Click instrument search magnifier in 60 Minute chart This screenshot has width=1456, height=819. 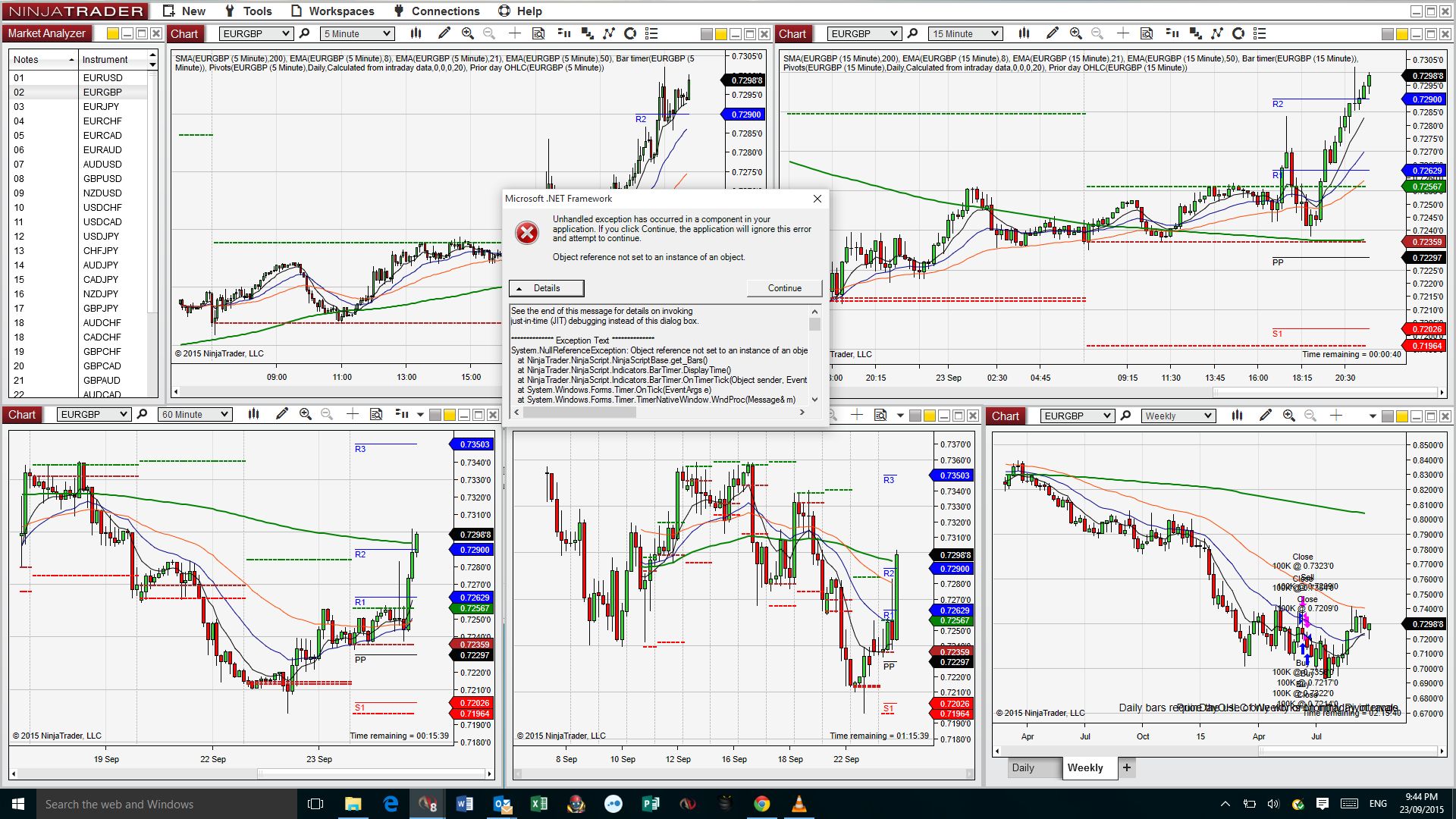tap(142, 415)
